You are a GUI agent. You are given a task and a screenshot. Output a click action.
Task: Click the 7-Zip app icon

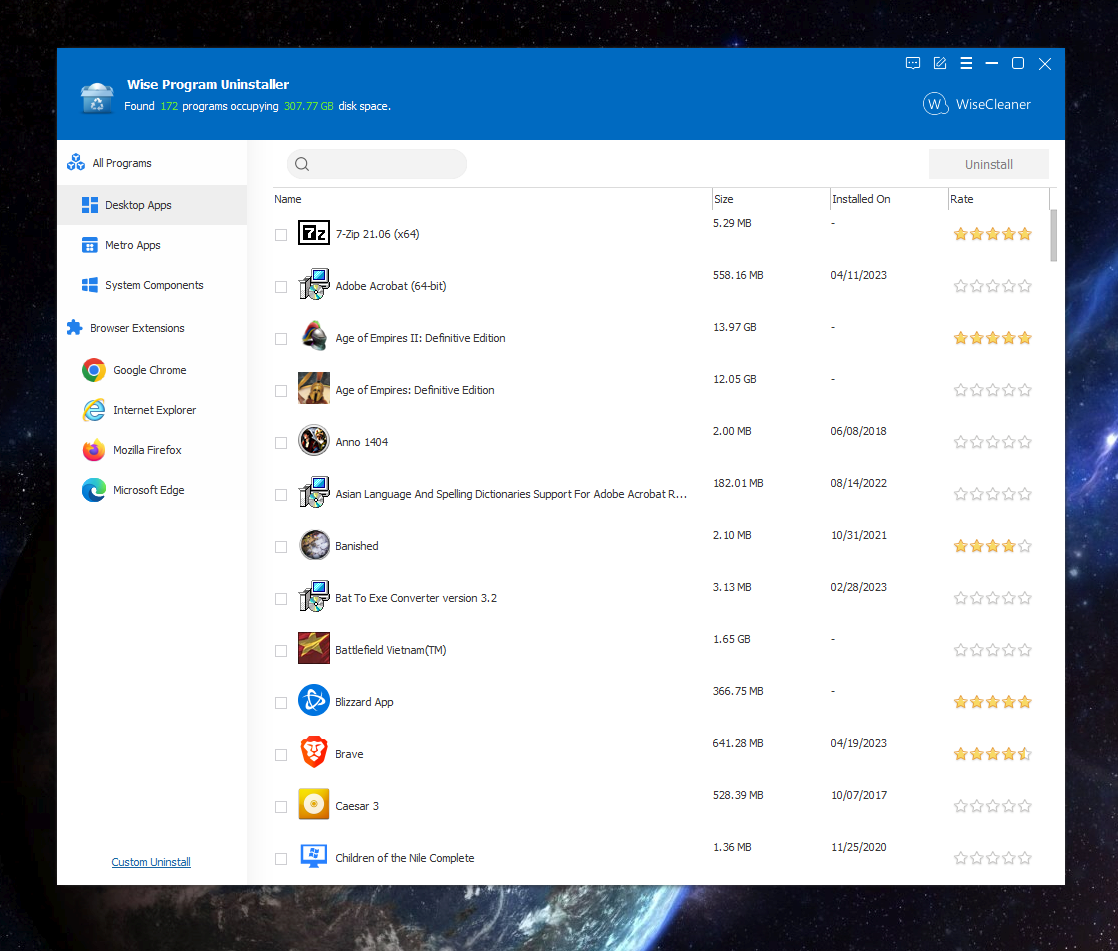pos(314,233)
